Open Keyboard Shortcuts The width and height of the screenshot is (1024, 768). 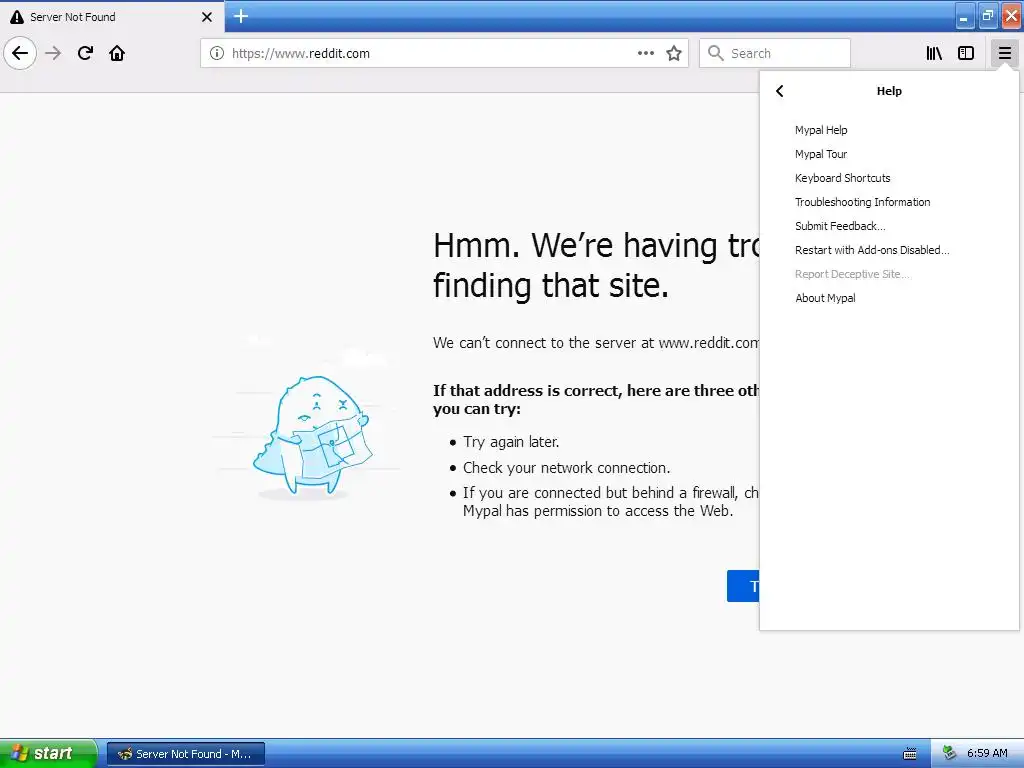842,178
